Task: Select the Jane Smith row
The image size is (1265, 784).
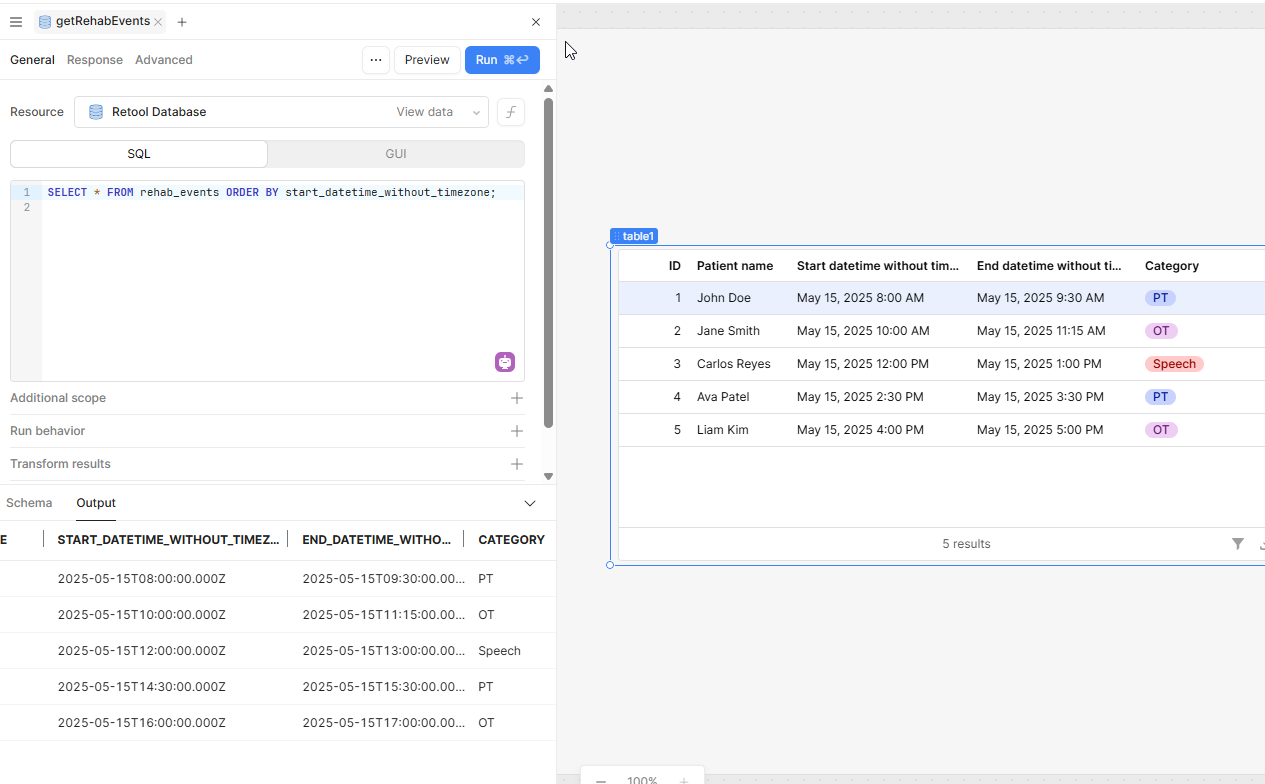Action: (x=941, y=331)
